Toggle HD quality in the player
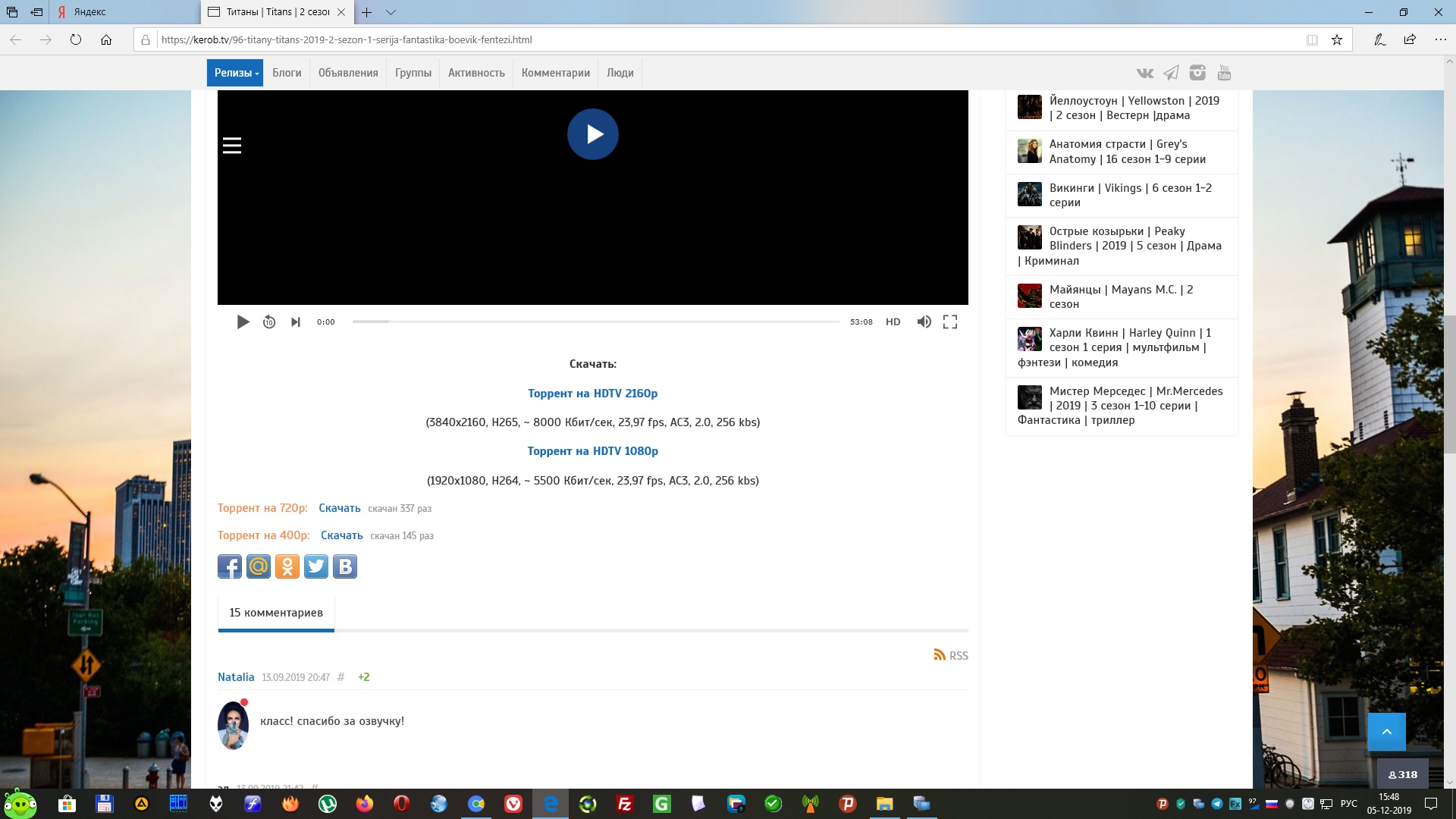1456x819 pixels. pos(893,322)
